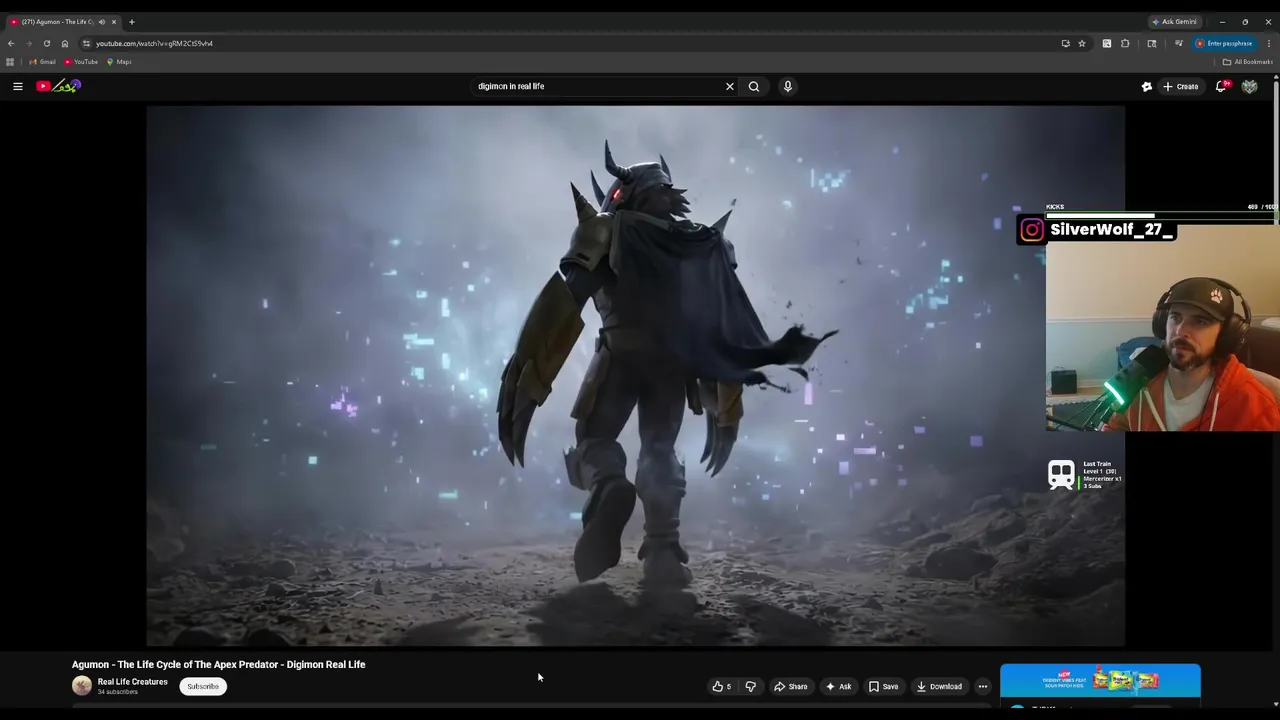Click the video player to pause playback

pyautogui.click(x=635, y=376)
